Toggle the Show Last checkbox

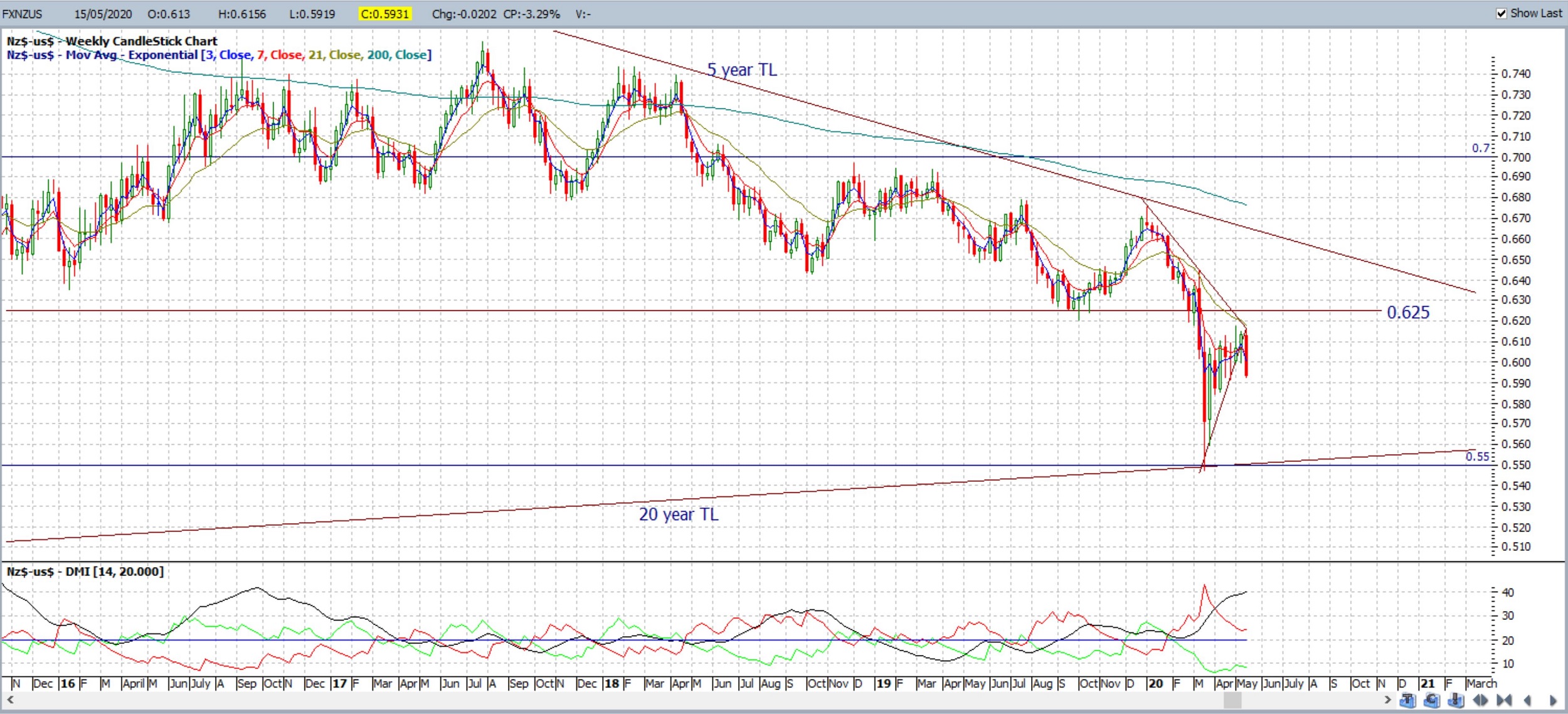pos(1501,13)
